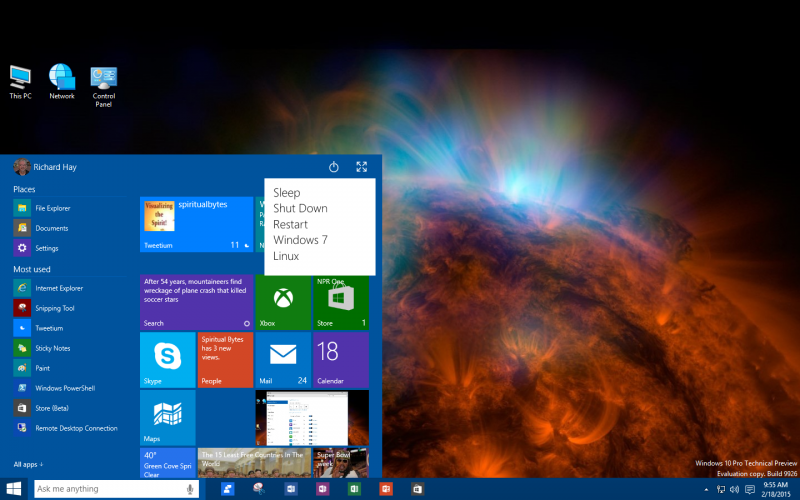Screen dimensions: 800x500
Task: Expand Start menu to full screen
Action: [362, 167]
